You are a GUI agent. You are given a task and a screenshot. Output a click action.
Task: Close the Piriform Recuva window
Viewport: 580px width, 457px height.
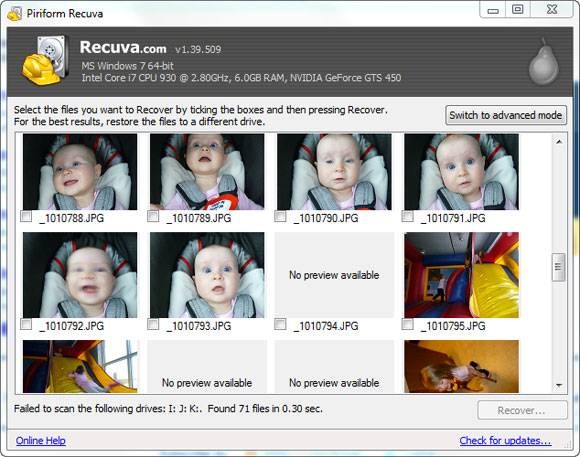click(552, 10)
